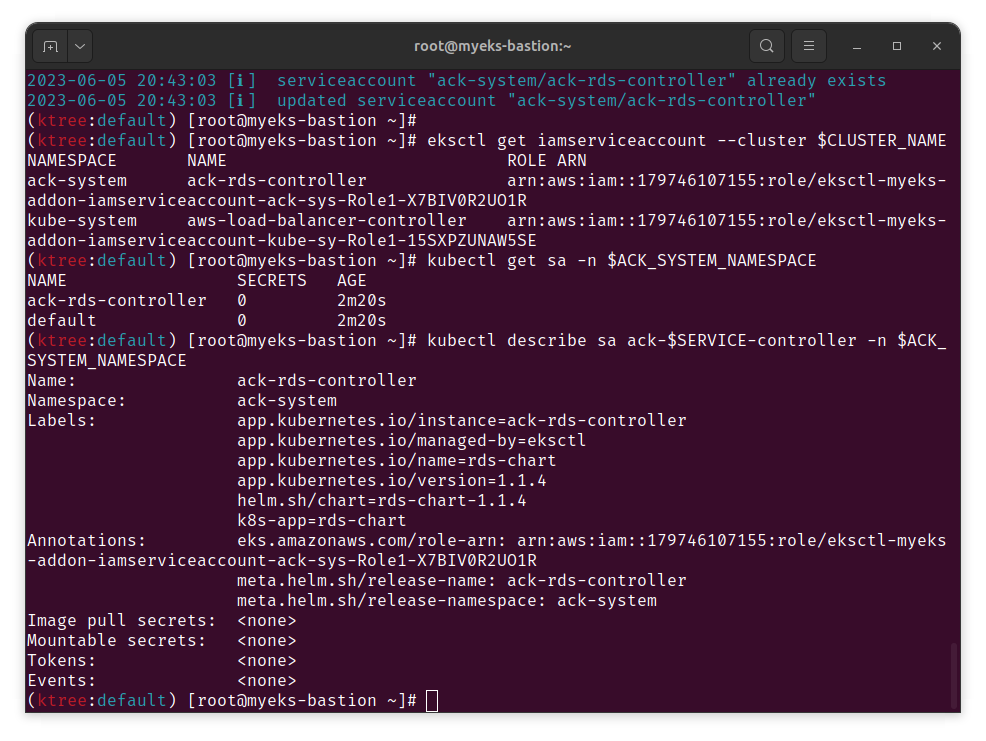Click label 'k8s-app=rds-chart'
The image size is (986, 741).
(x=321, y=521)
